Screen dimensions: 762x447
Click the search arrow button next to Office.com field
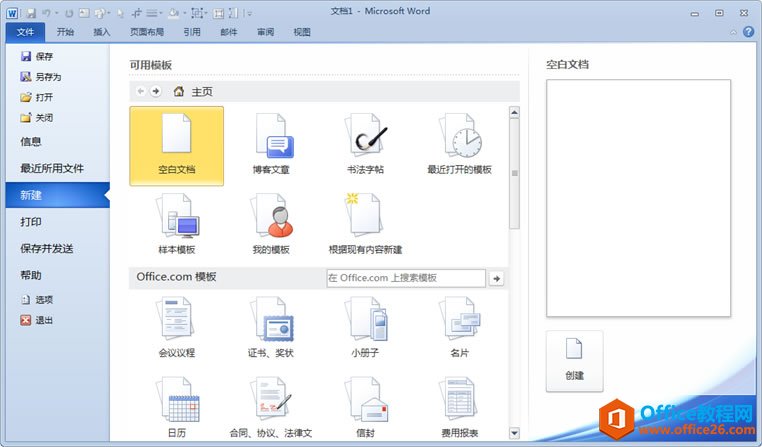pos(496,278)
